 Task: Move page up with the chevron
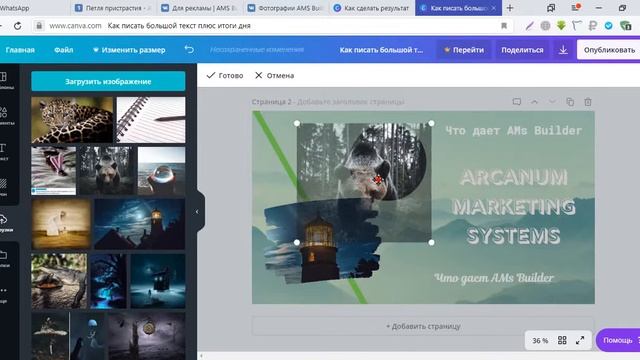pyautogui.click(x=534, y=102)
